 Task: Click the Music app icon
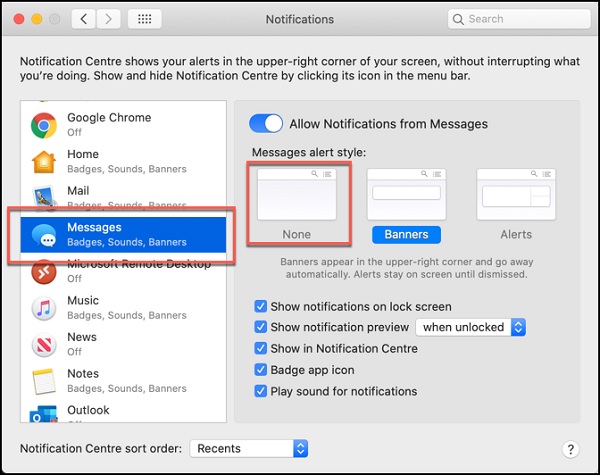pyautogui.click(x=43, y=308)
